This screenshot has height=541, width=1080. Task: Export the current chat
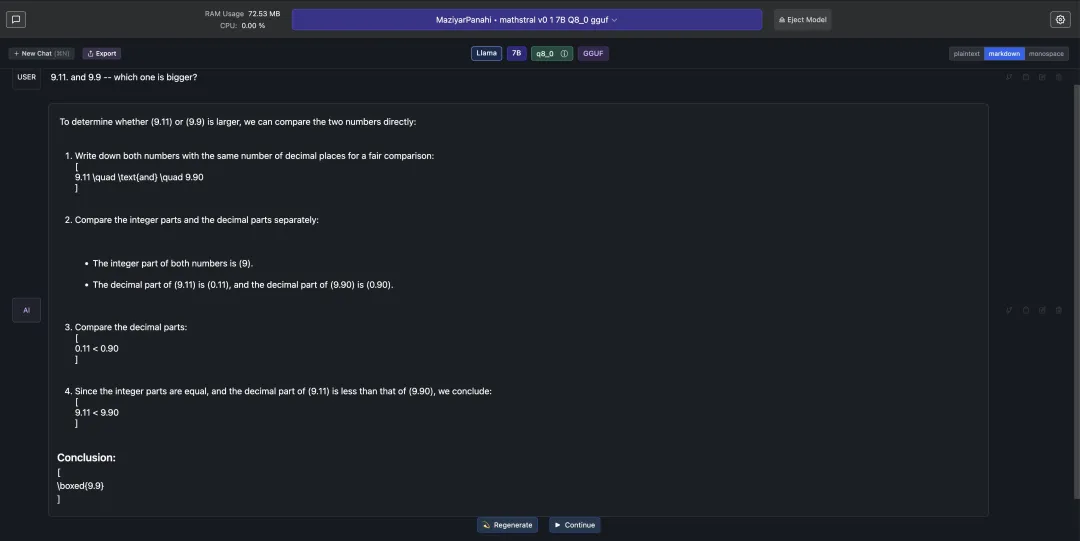[102, 53]
